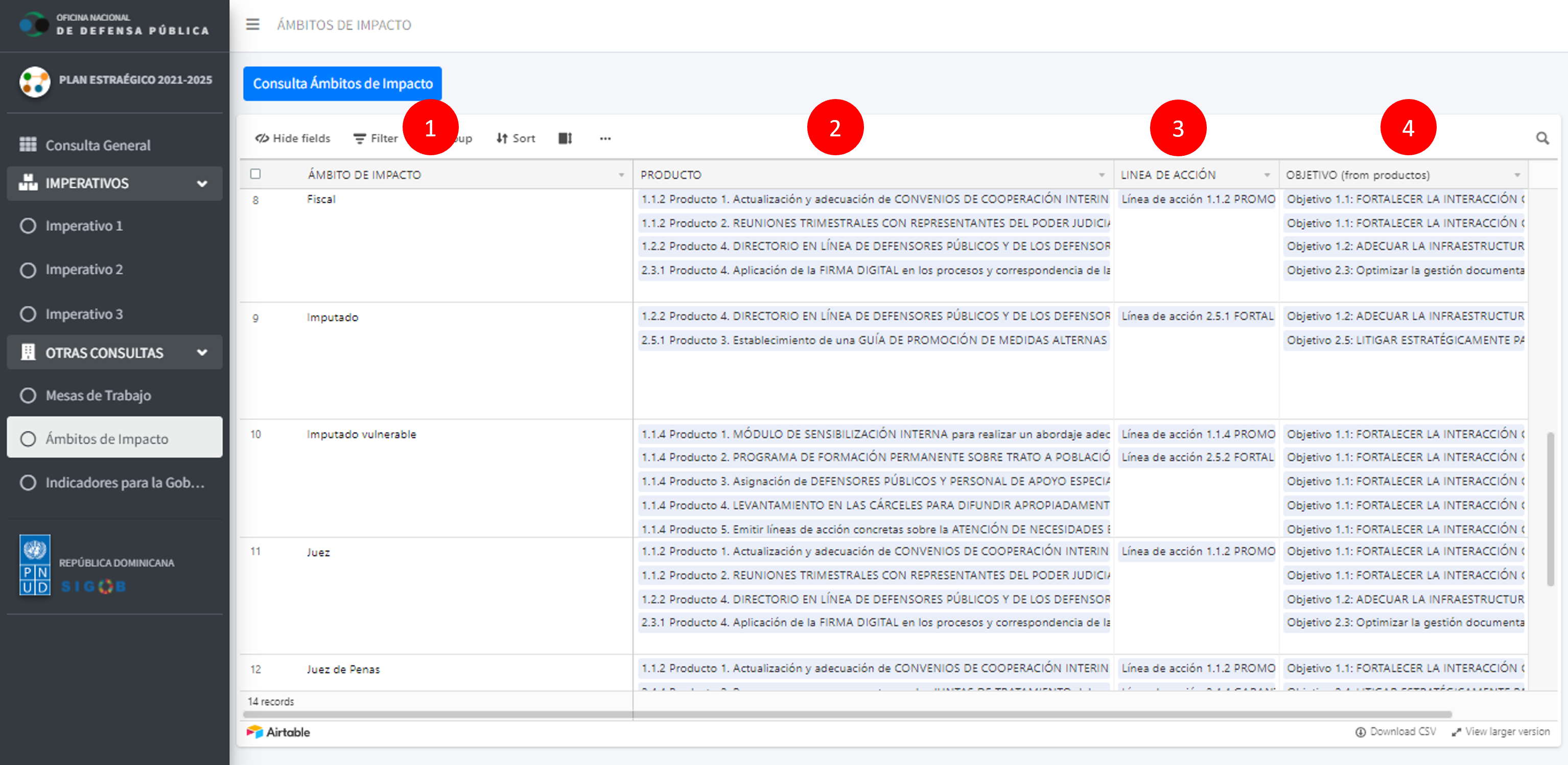Click the Sort arrows icon
Screen dimensions: 1568x765
click(x=502, y=138)
